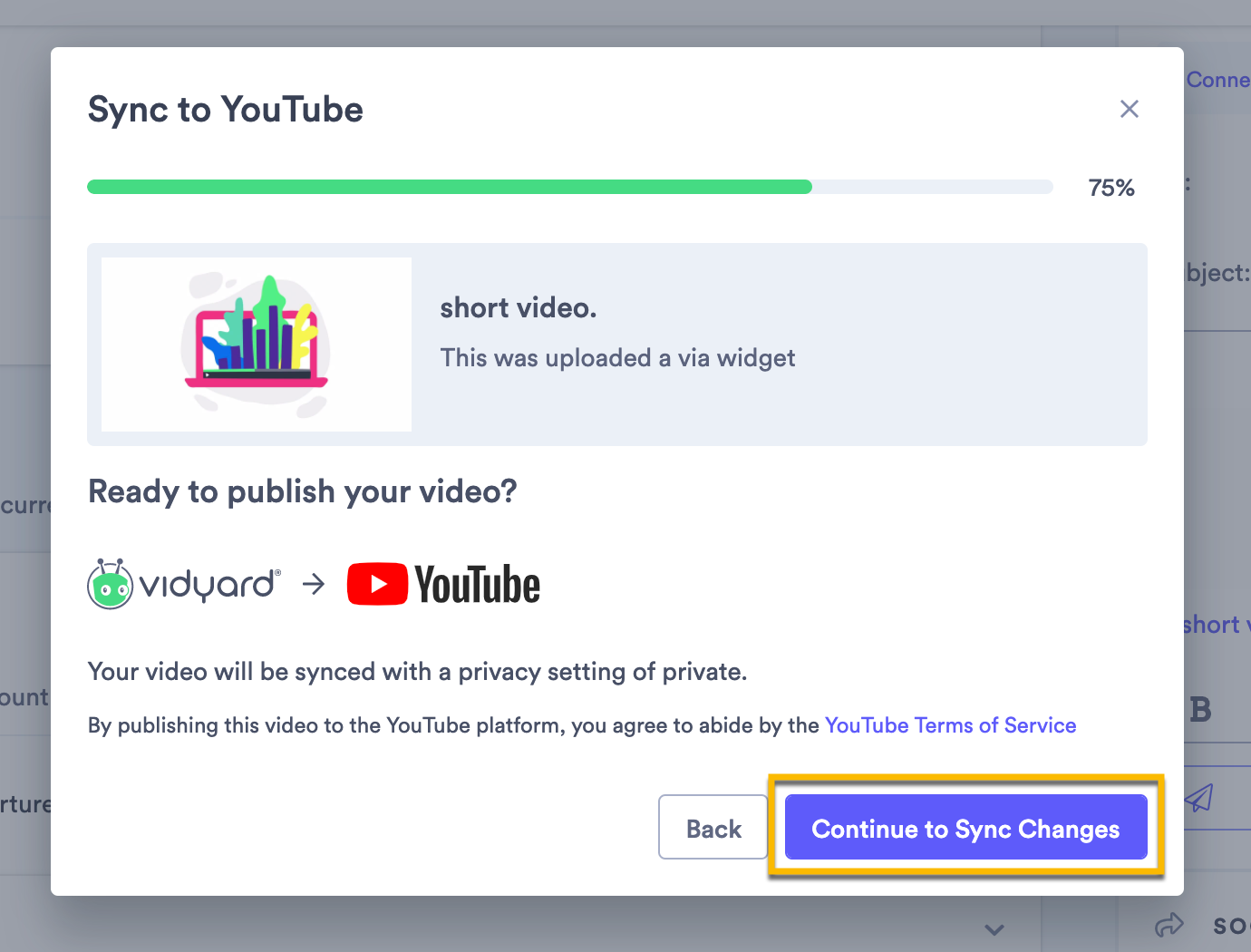Expand the chevron dropdown below the dialog
This screenshot has height=952, width=1251.
(x=994, y=929)
